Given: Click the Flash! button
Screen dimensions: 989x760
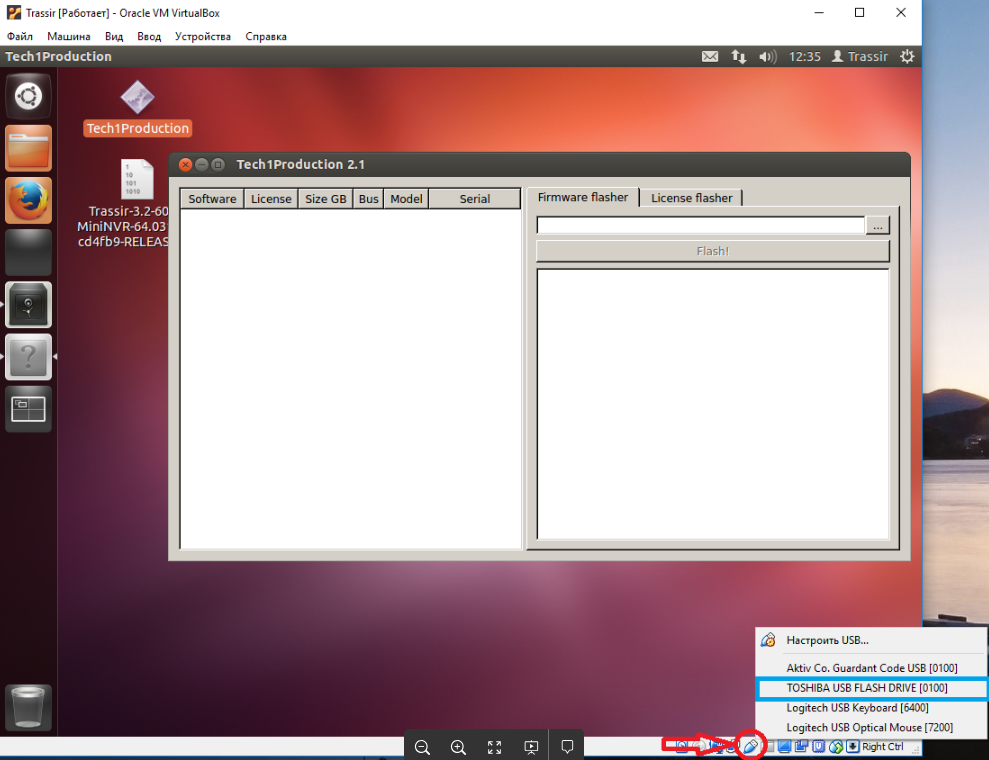Looking at the screenshot, I should click(713, 251).
